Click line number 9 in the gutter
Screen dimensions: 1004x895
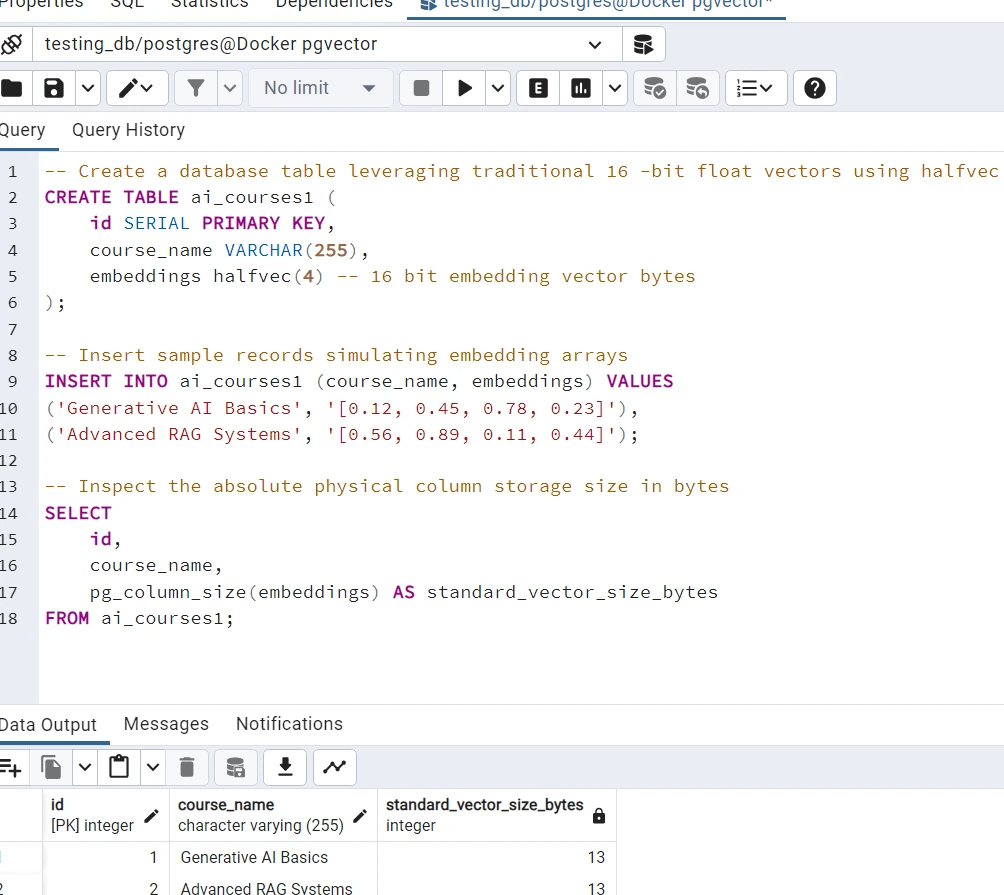pyautogui.click(x=13, y=382)
